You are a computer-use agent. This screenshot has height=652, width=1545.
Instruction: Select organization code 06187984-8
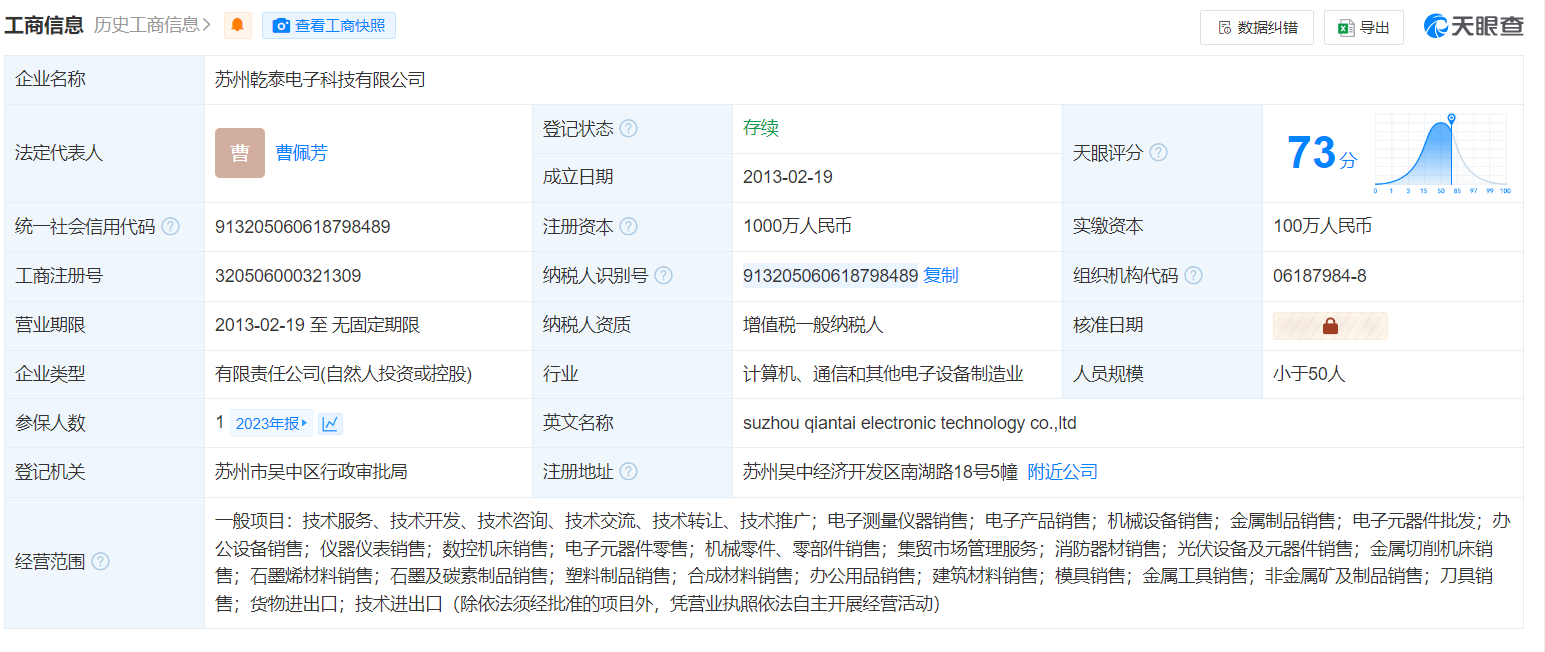click(1320, 276)
